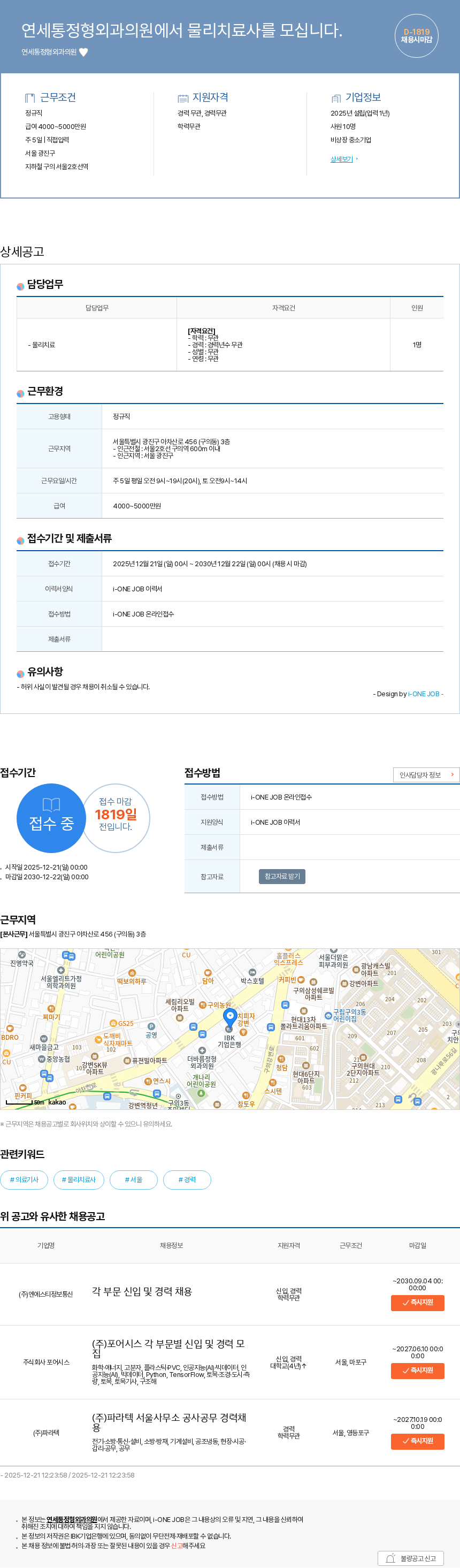Click the 유의사항 section bullet icon
The width and height of the screenshot is (460, 1568).
[x=21, y=674]
